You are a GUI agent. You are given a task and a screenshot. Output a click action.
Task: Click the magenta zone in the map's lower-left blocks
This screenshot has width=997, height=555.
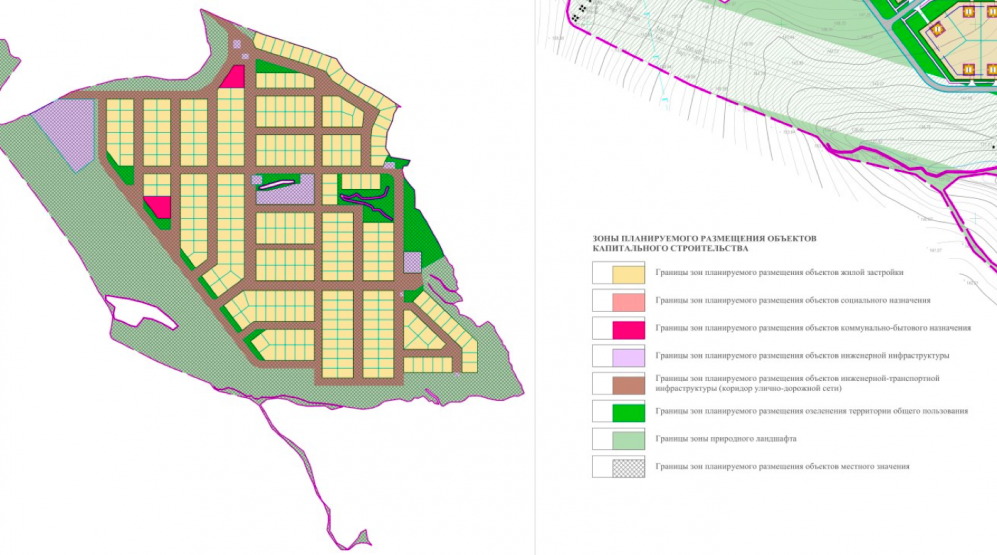tap(159, 206)
